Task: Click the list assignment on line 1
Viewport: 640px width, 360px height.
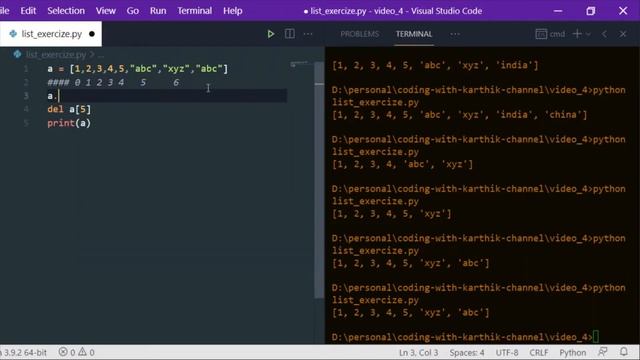Action: (138, 69)
